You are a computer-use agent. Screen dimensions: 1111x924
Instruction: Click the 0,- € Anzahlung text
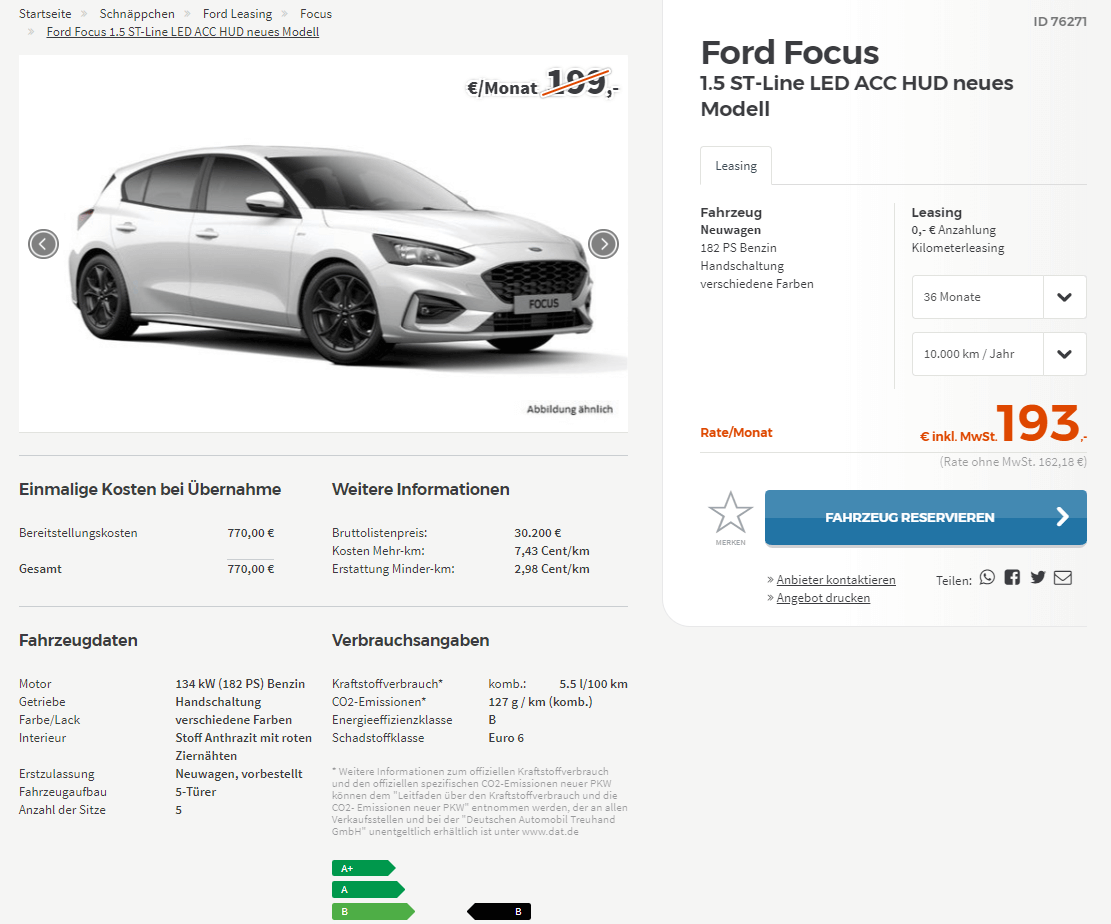point(954,230)
